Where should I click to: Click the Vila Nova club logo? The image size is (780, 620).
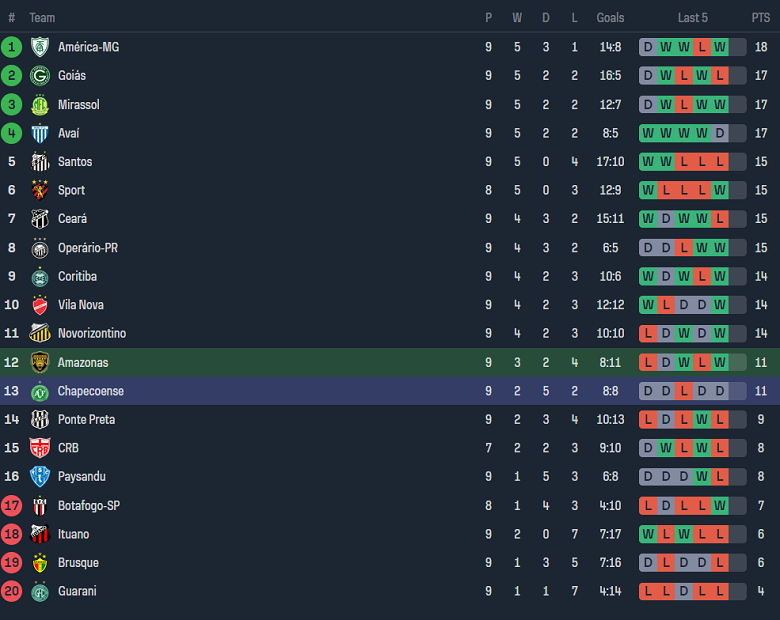40,305
